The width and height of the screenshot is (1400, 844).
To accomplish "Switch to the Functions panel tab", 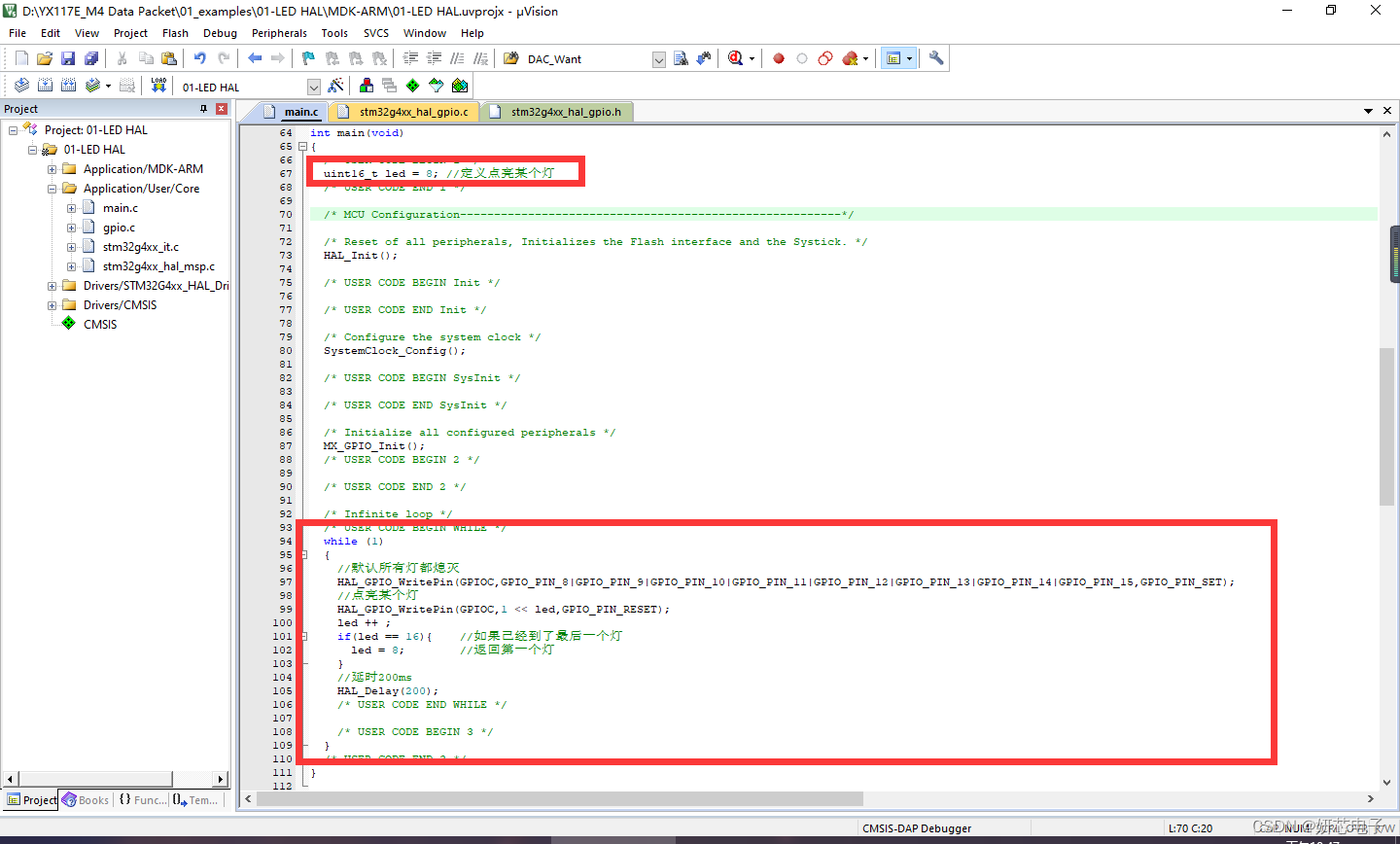I will (142, 800).
